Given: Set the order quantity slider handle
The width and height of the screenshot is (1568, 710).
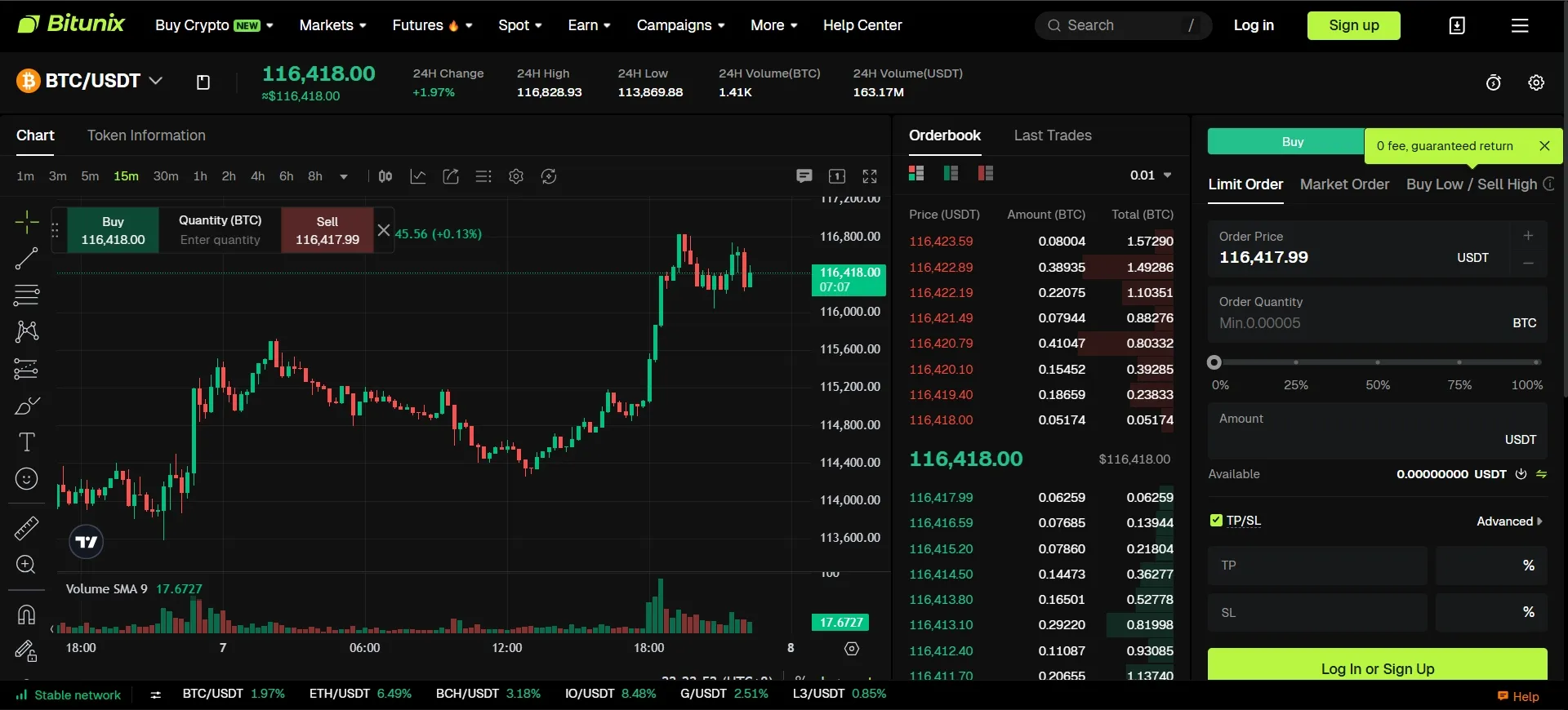Looking at the screenshot, I should (x=1214, y=362).
